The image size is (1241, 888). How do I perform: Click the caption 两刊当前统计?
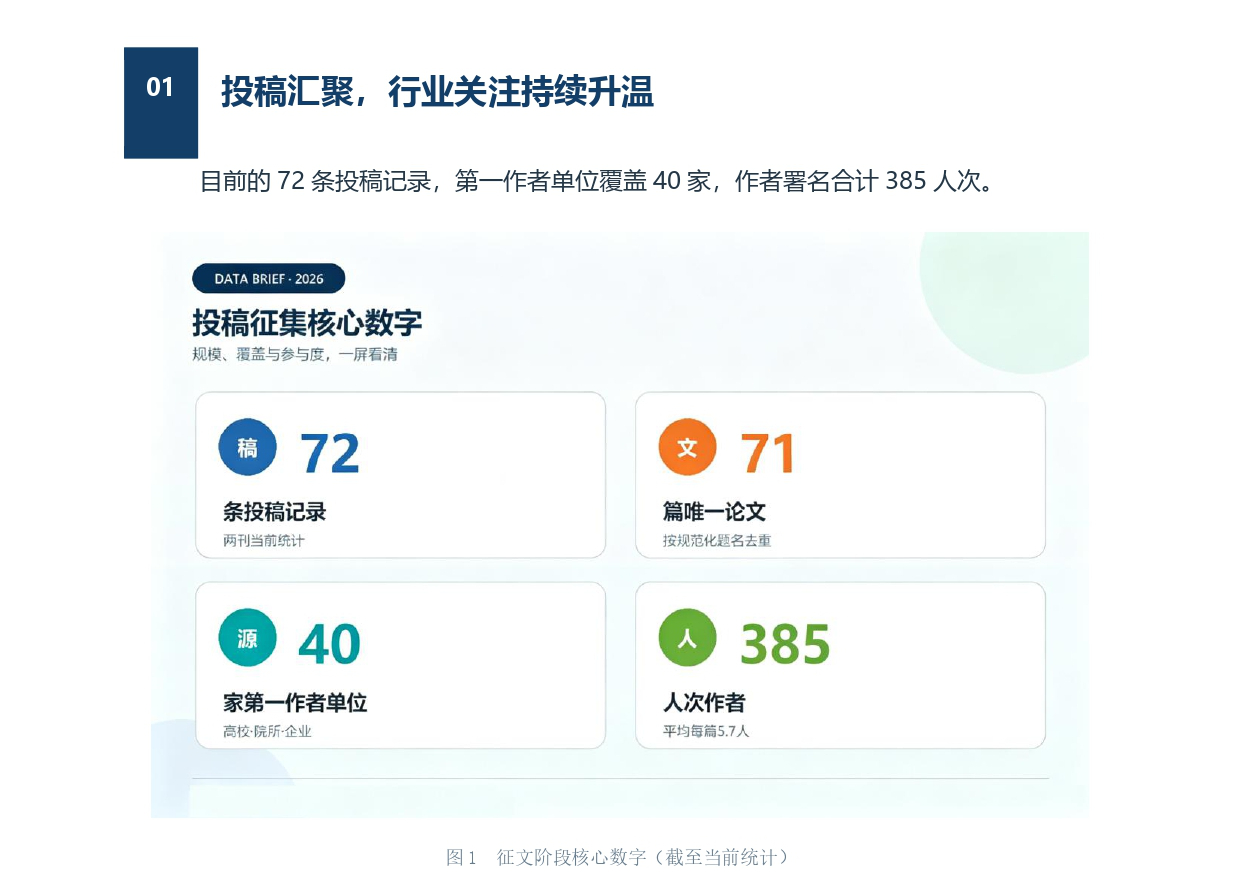pos(264,541)
